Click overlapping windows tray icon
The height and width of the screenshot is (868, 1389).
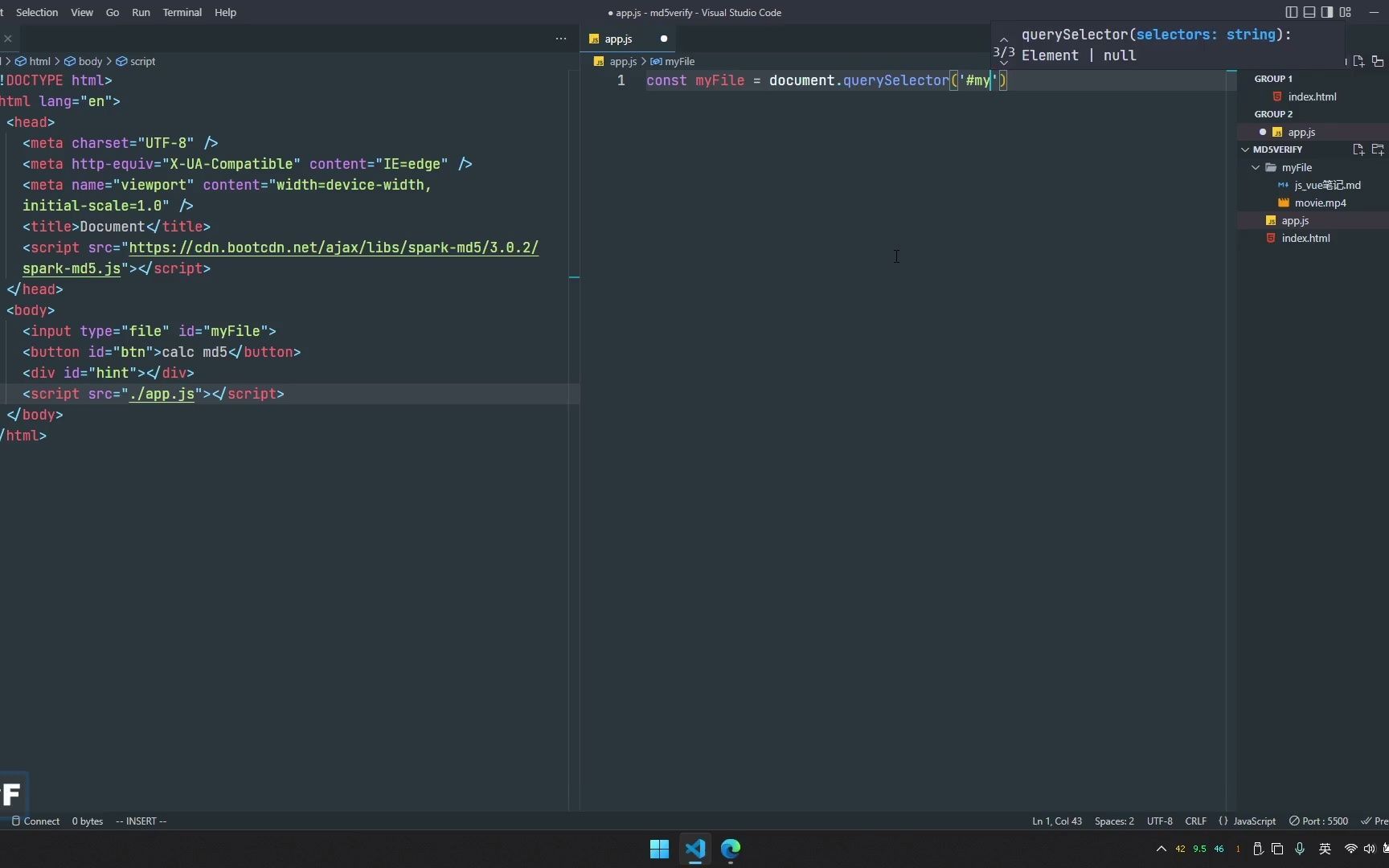(x=1277, y=849)
